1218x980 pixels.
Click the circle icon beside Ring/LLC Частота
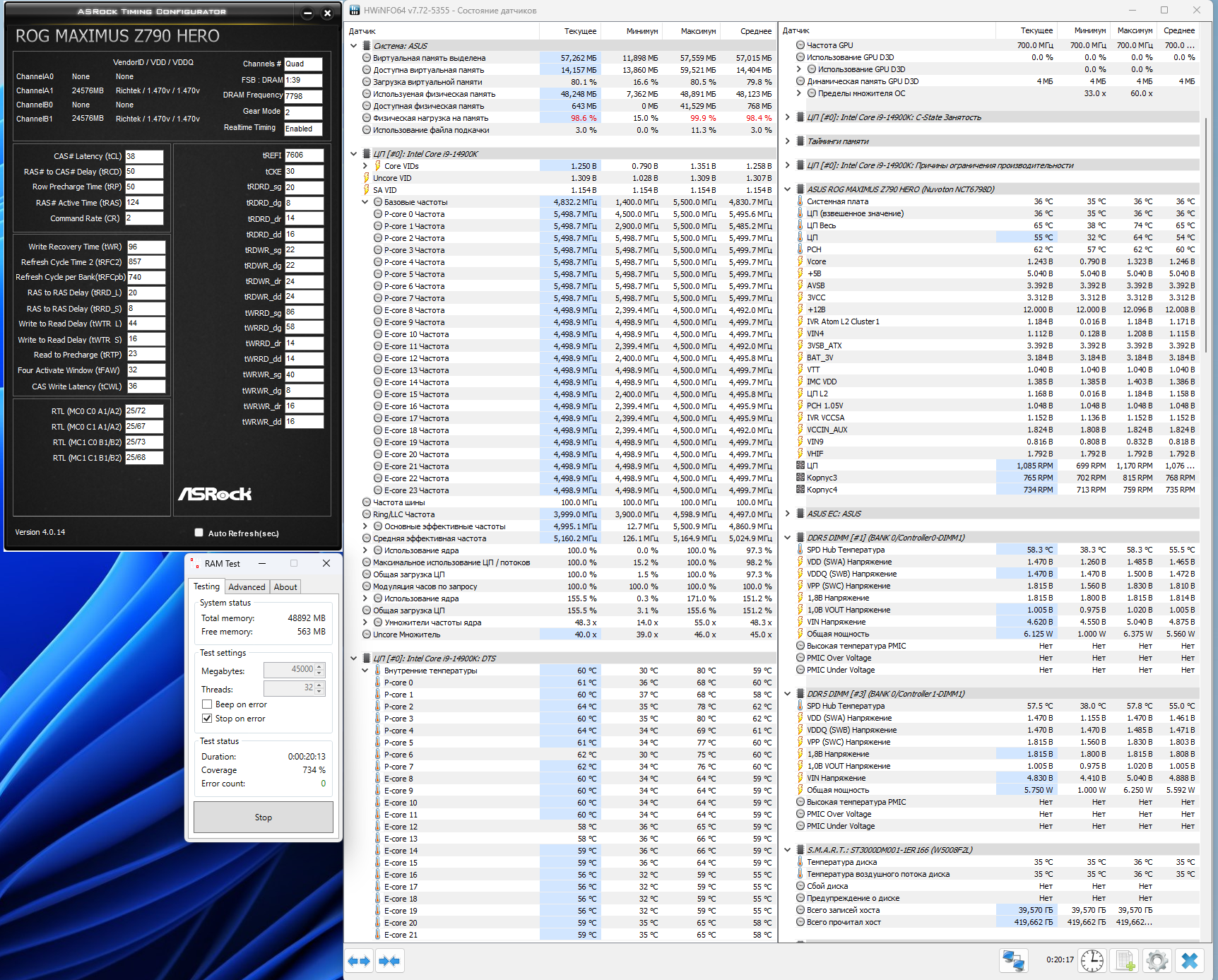[367, 514]
